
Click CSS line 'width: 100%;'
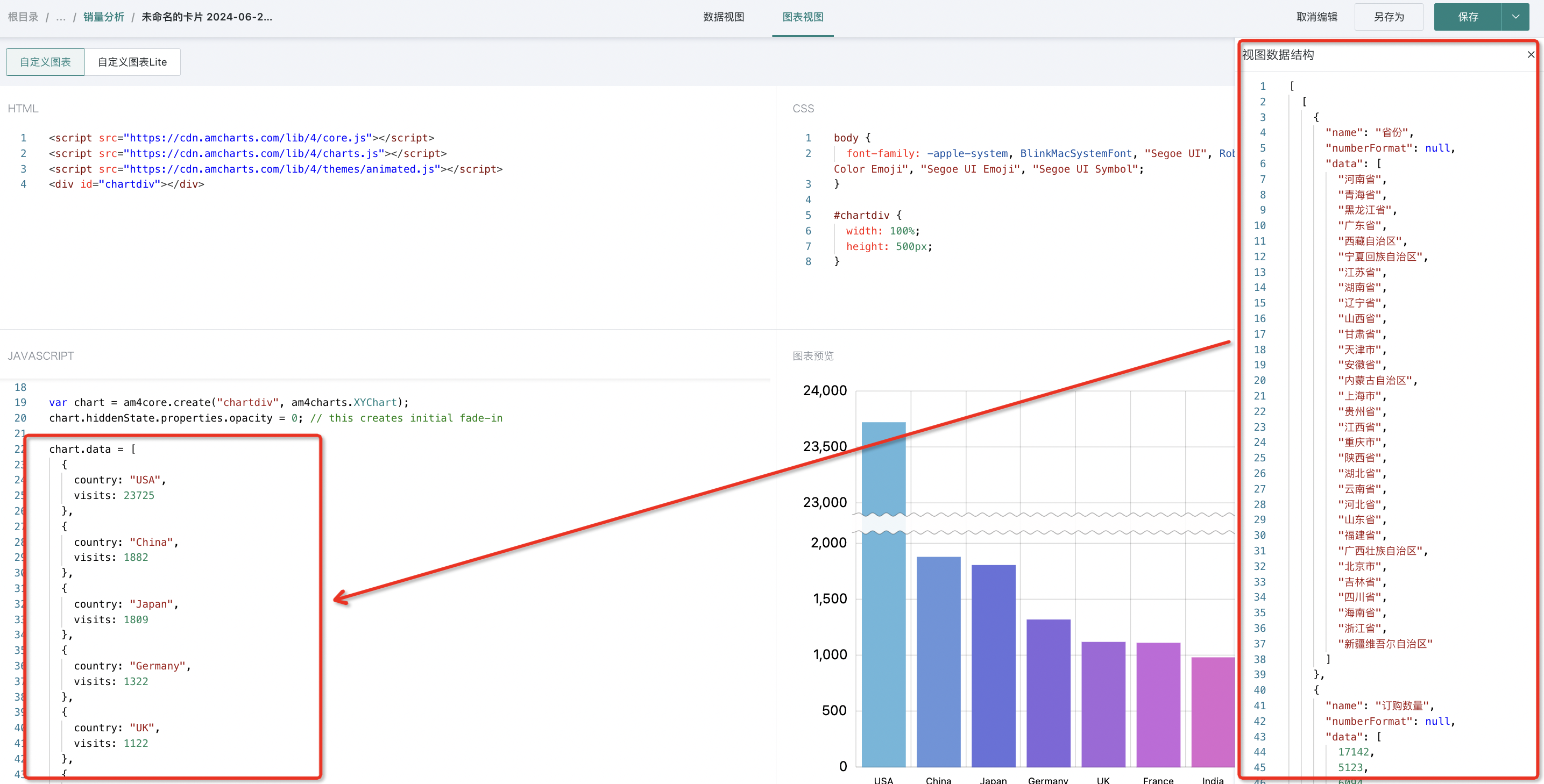point(882,231)
